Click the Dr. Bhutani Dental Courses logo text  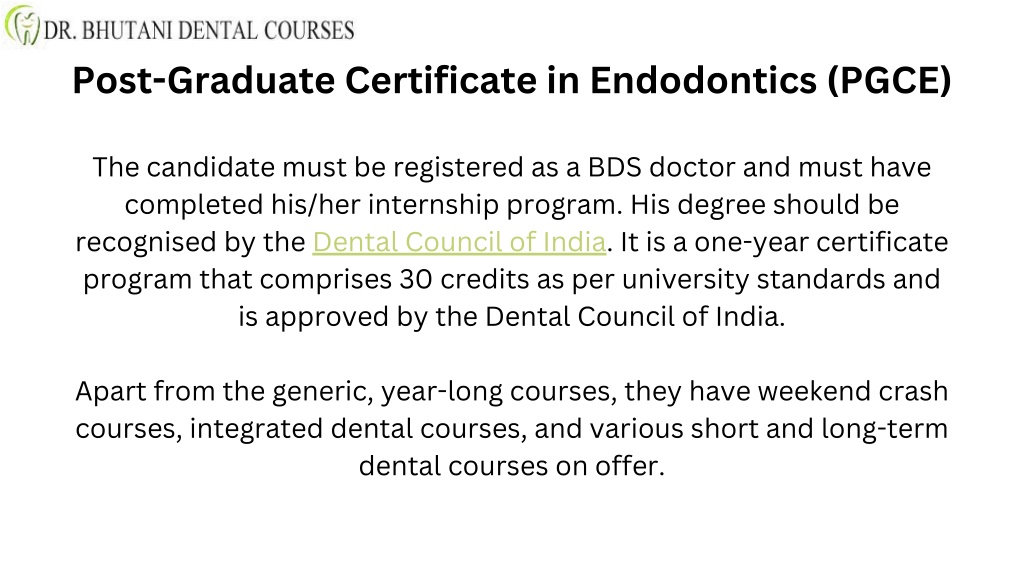(199, 30)
